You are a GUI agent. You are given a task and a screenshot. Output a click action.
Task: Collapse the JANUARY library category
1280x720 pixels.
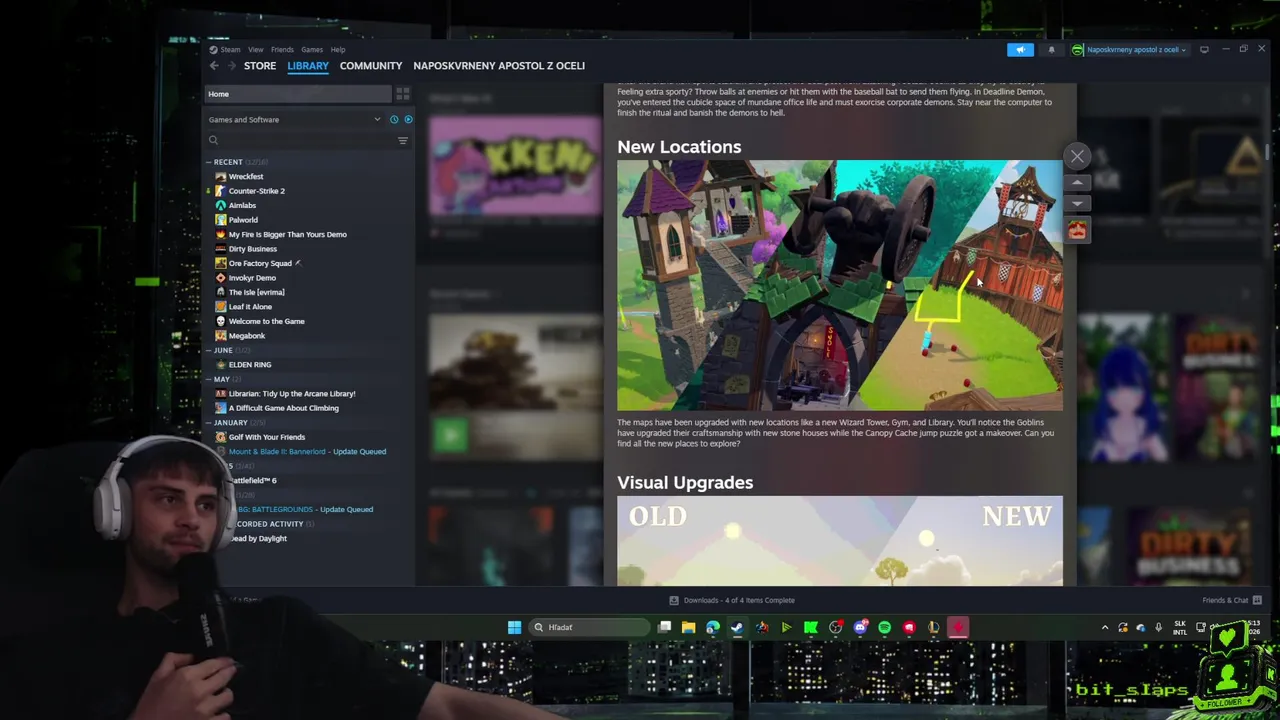(209, 423)
